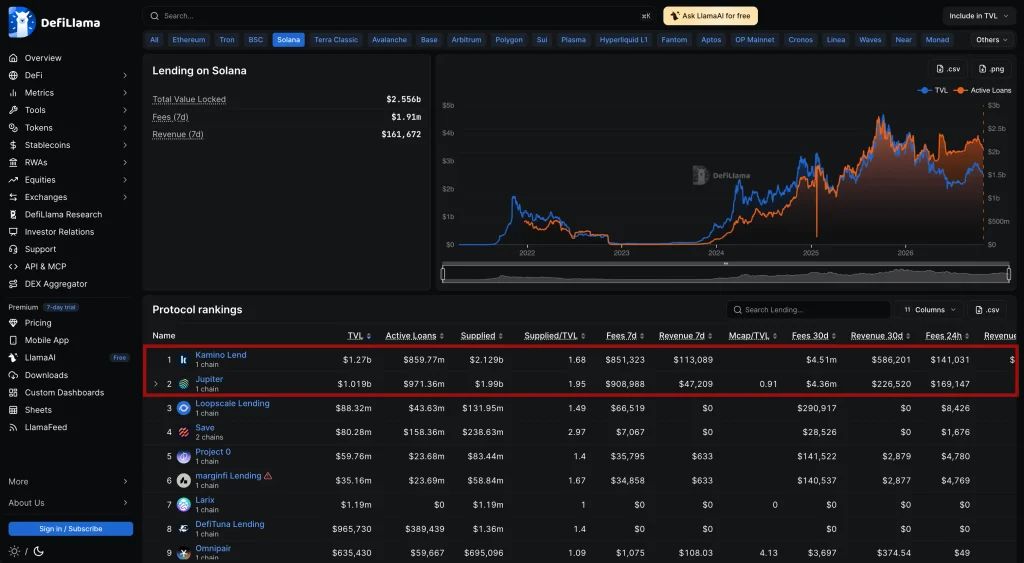
Task: Select the Arbitrum chain tab
Action: click(x=466, y=40)
